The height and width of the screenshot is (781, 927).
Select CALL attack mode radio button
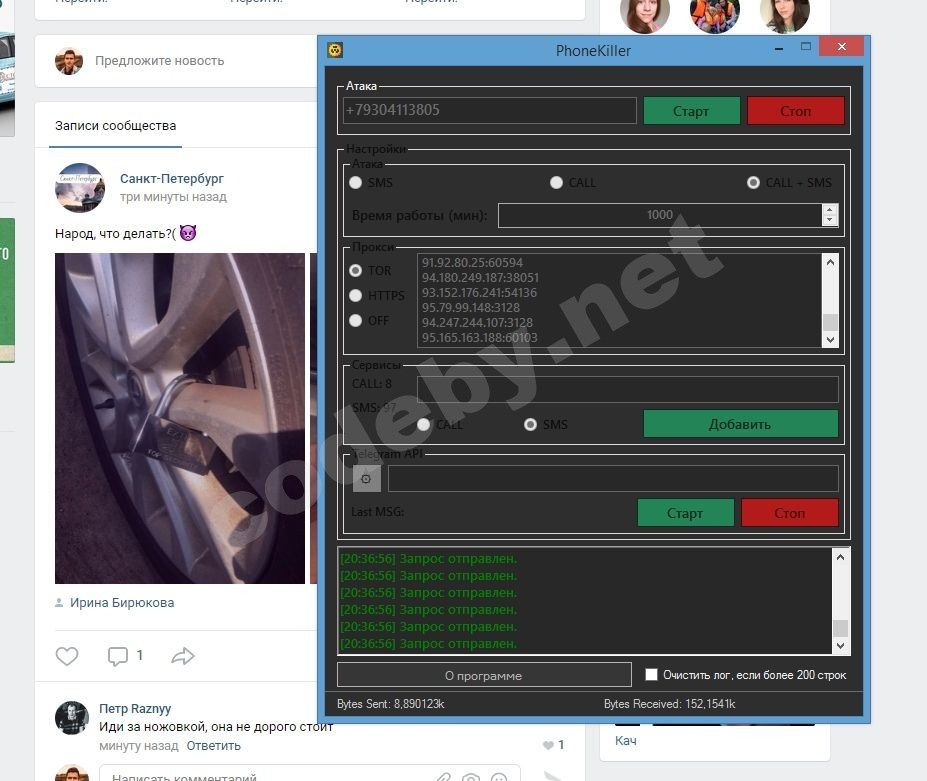(556, 183)
